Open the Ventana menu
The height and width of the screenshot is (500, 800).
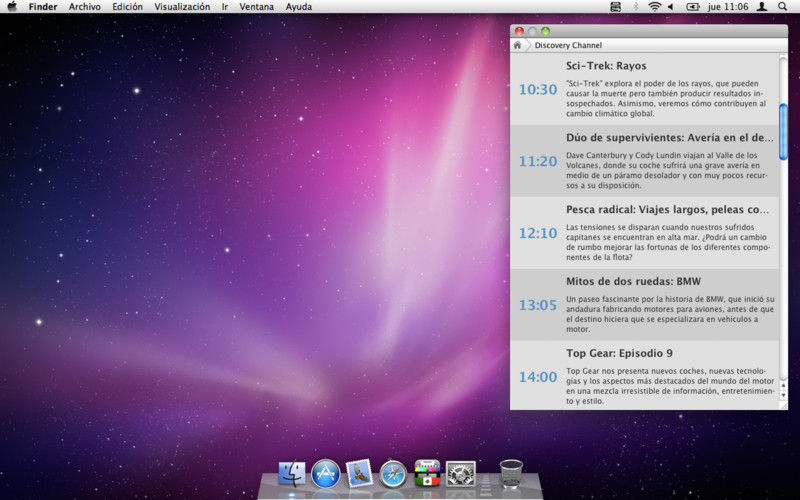point(257,7)
